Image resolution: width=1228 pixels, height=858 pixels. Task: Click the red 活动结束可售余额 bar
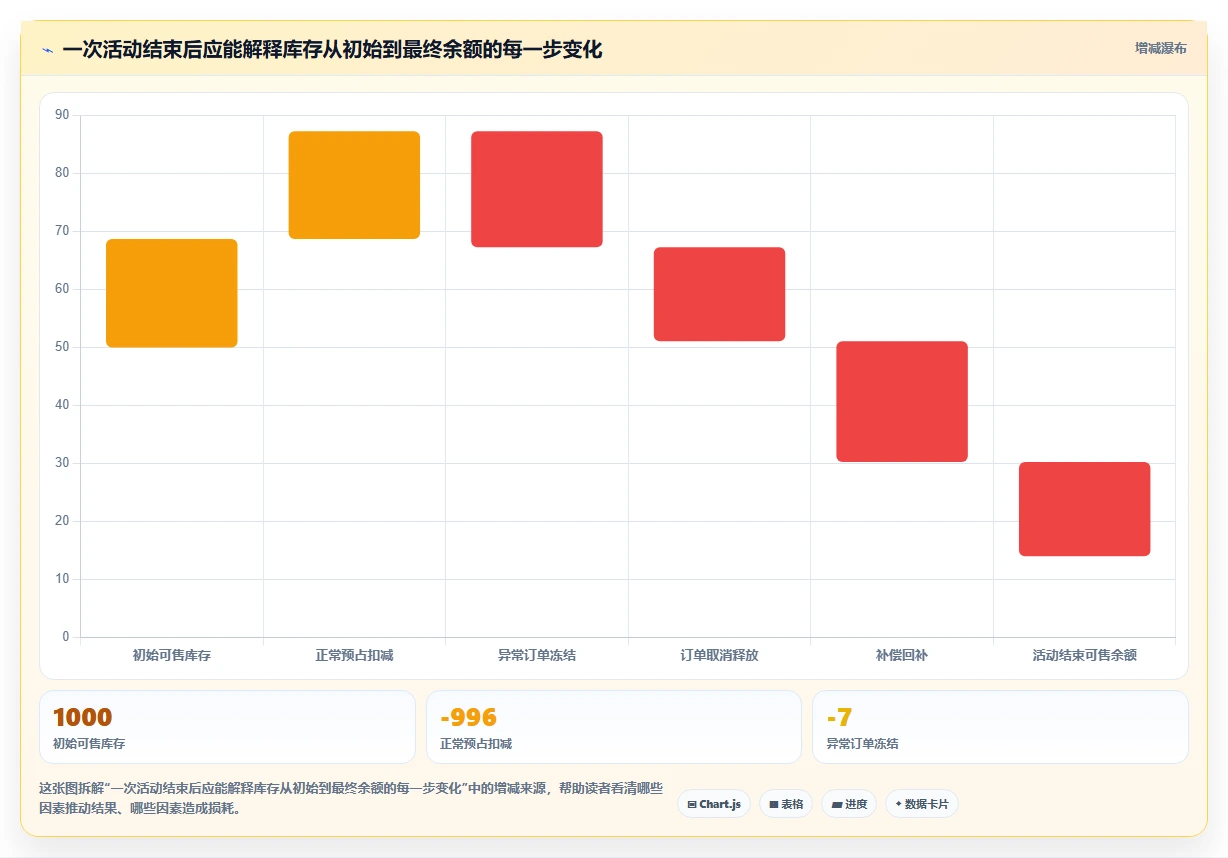pos(1084,509)
